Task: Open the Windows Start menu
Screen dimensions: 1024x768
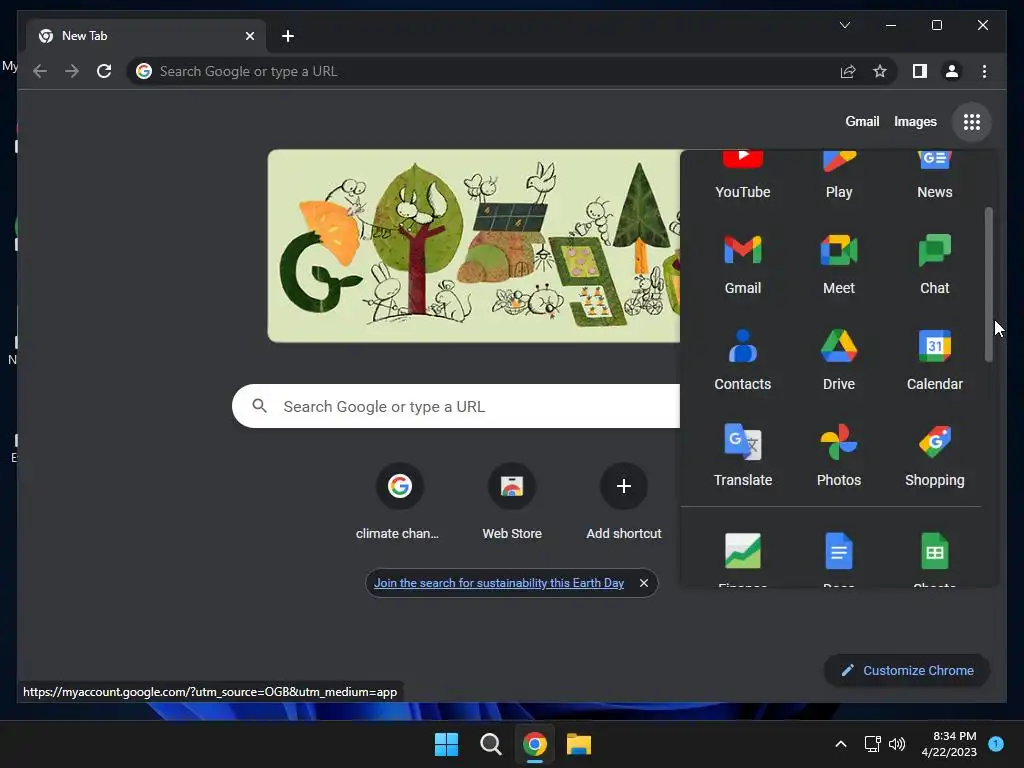Action: pos(447,744)
